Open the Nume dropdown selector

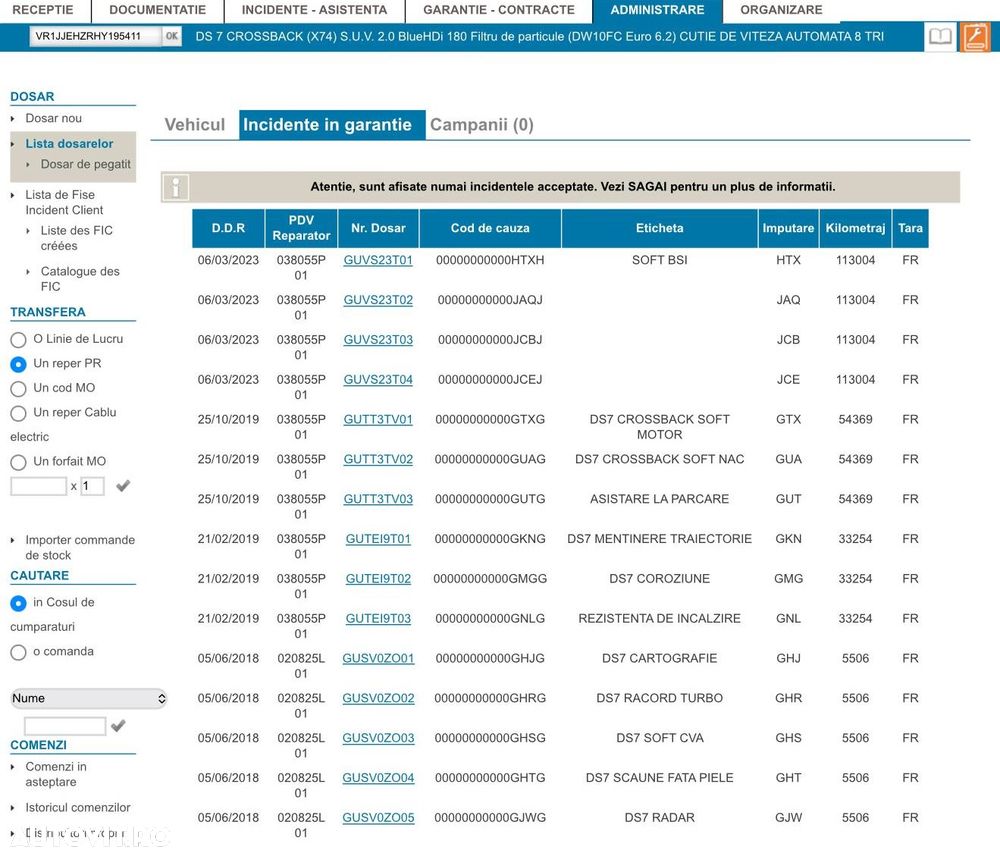[89, 699]
